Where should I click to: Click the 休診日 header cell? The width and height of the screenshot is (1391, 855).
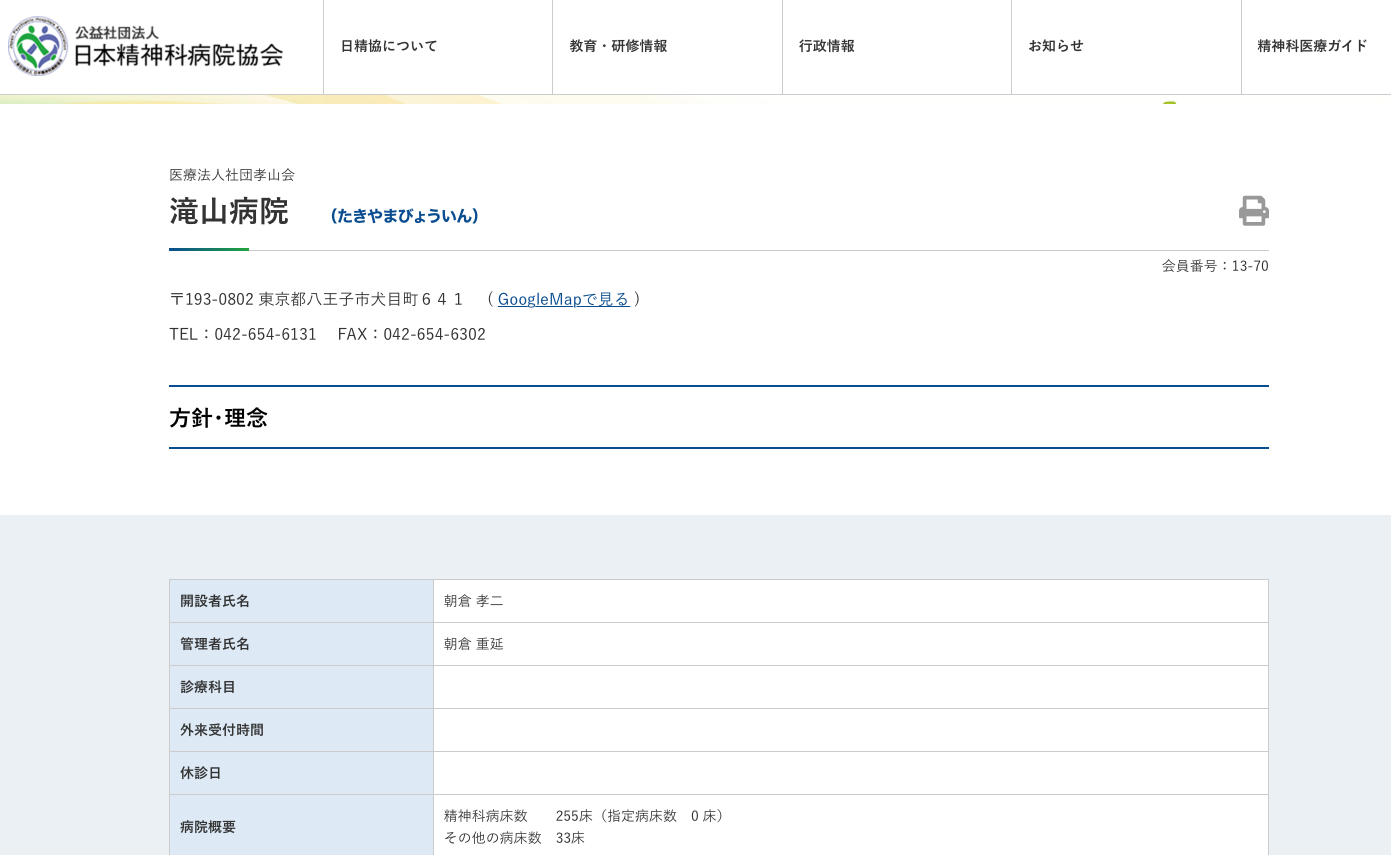[301, 773]
